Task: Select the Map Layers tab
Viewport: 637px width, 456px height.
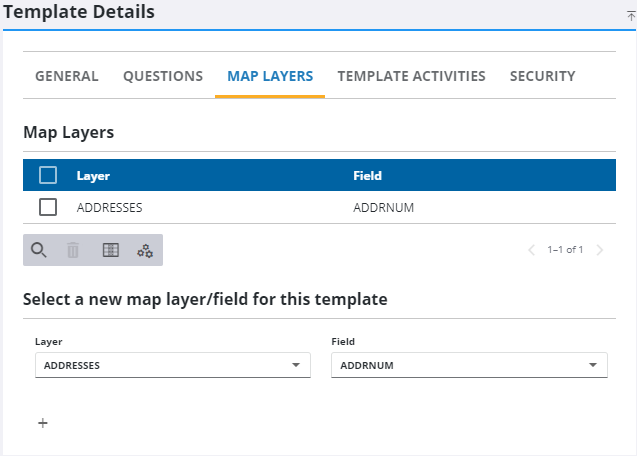Action: tap(270, 76)
